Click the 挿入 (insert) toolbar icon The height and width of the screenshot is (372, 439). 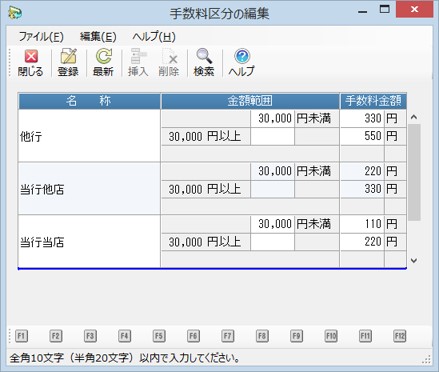[x=138, y=63]
